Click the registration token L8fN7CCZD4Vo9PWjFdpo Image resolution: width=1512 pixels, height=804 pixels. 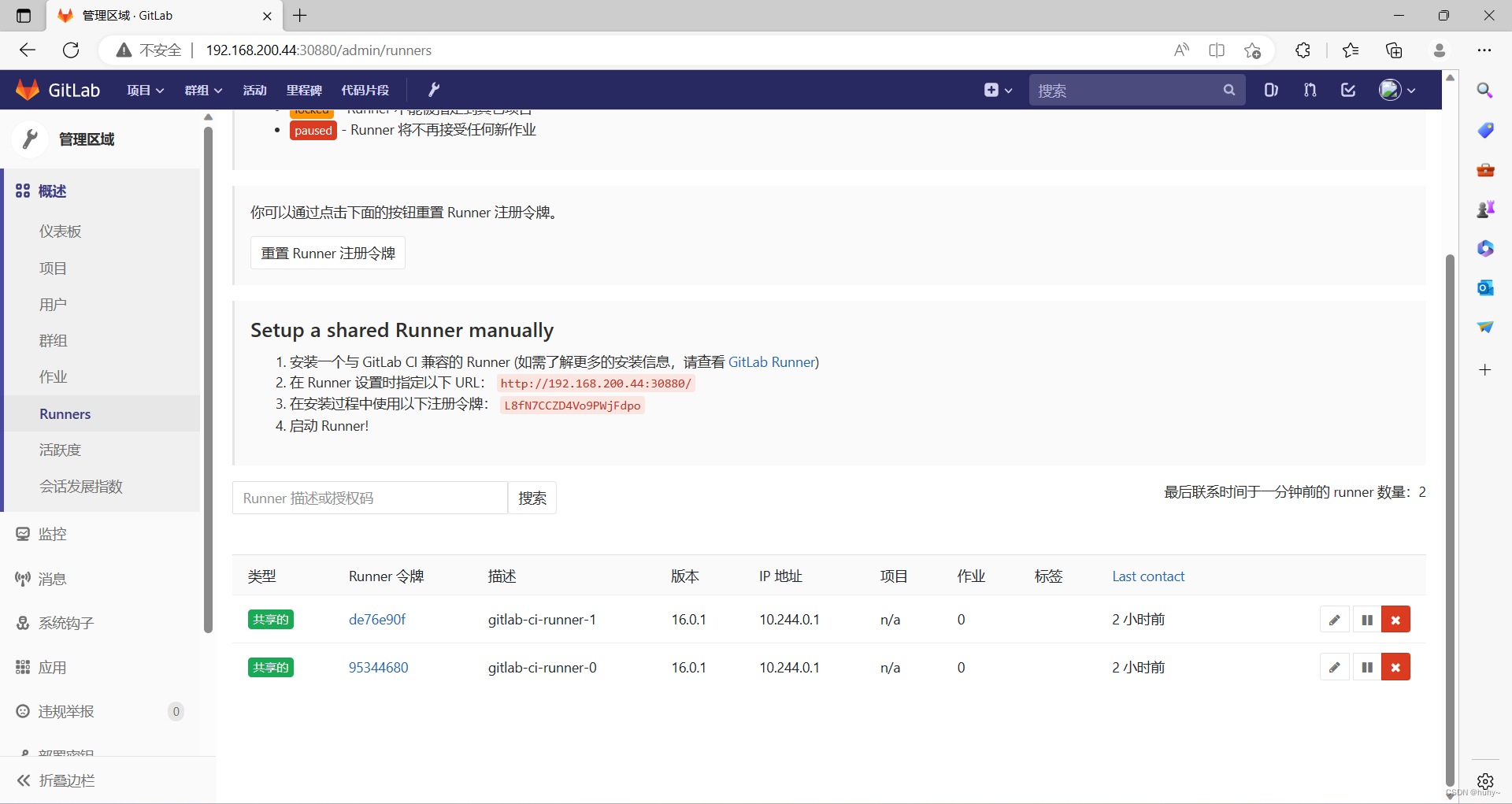(573, 406)
